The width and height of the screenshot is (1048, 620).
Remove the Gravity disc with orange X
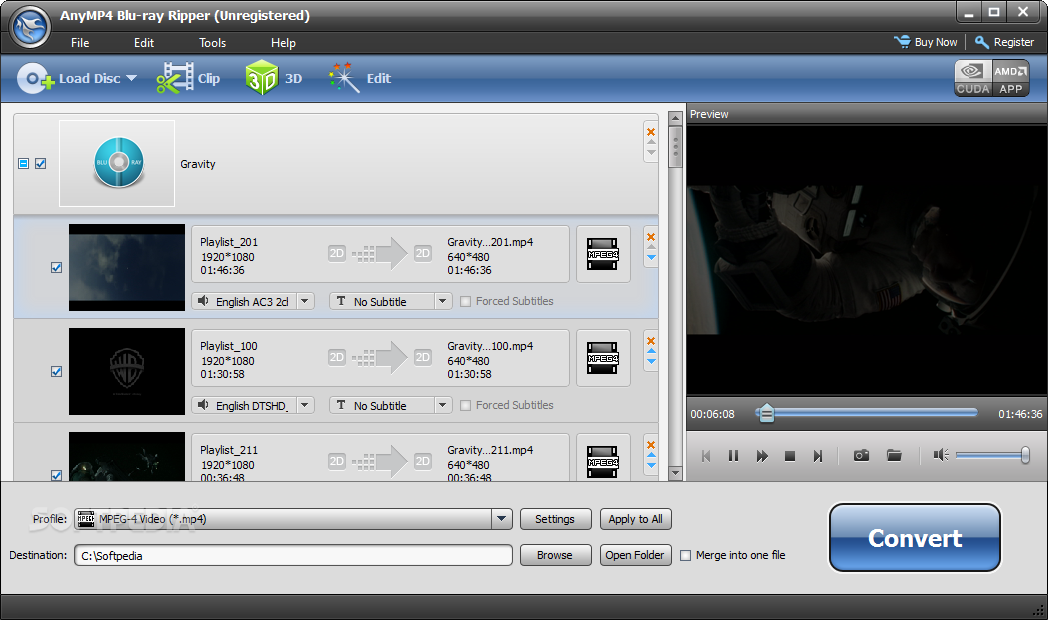(x=651, y=132)
